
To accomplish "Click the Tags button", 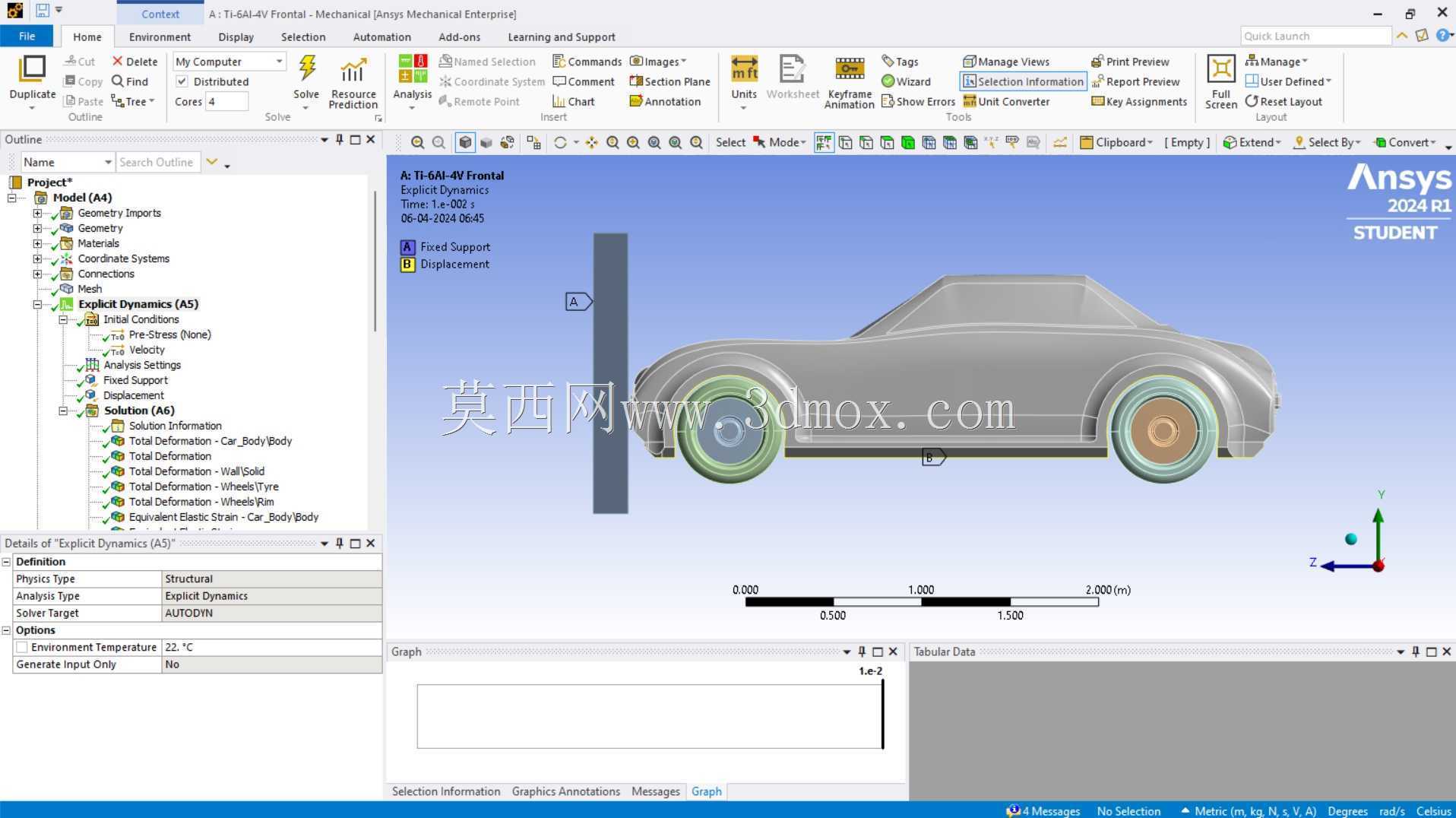I will click(x=900, y=62).
